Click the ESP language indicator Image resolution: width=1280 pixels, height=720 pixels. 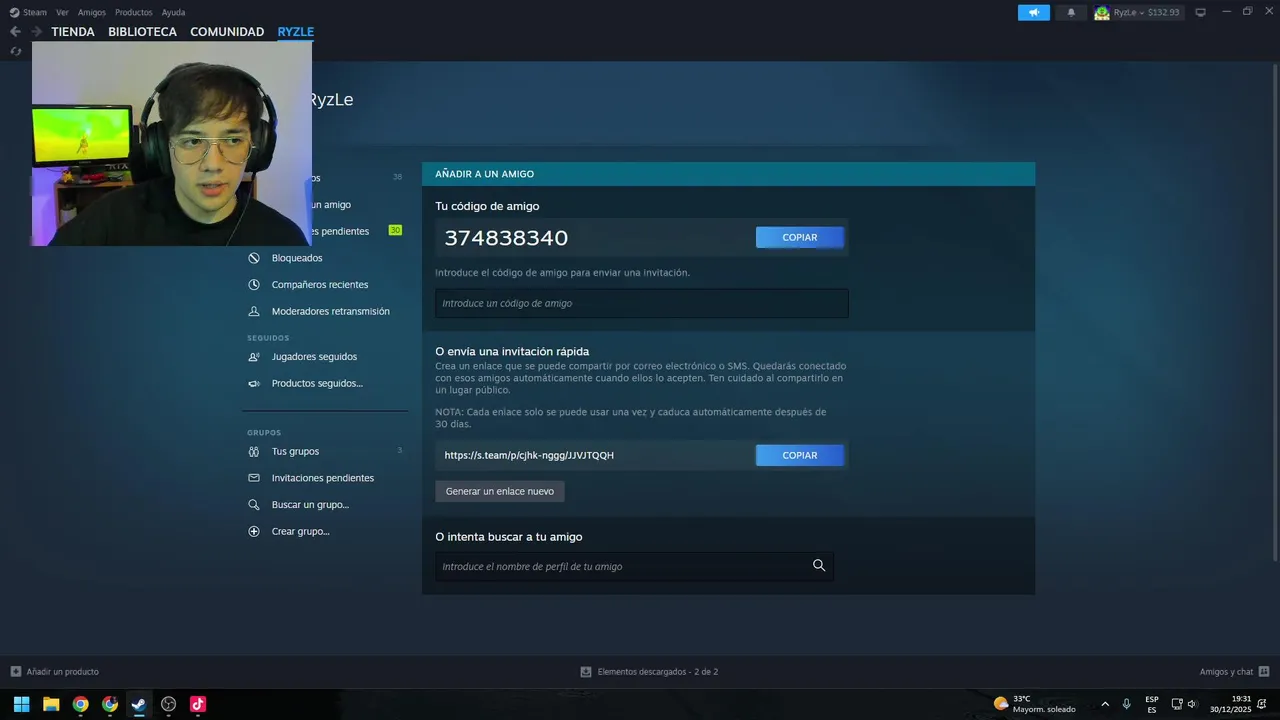(1152, 704)
